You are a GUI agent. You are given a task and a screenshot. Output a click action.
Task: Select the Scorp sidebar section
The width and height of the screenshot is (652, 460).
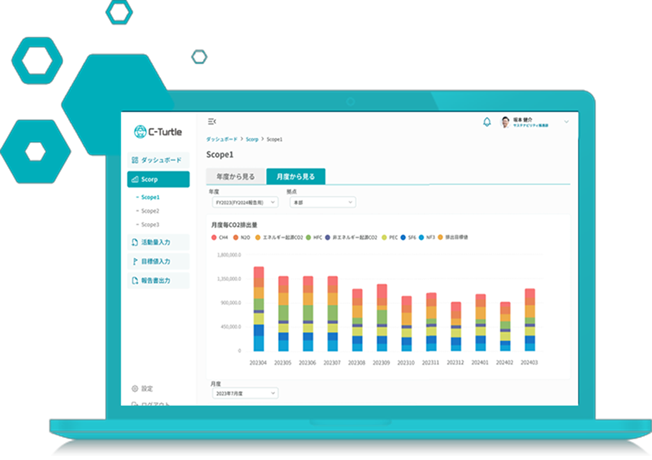tap(158, 180)
